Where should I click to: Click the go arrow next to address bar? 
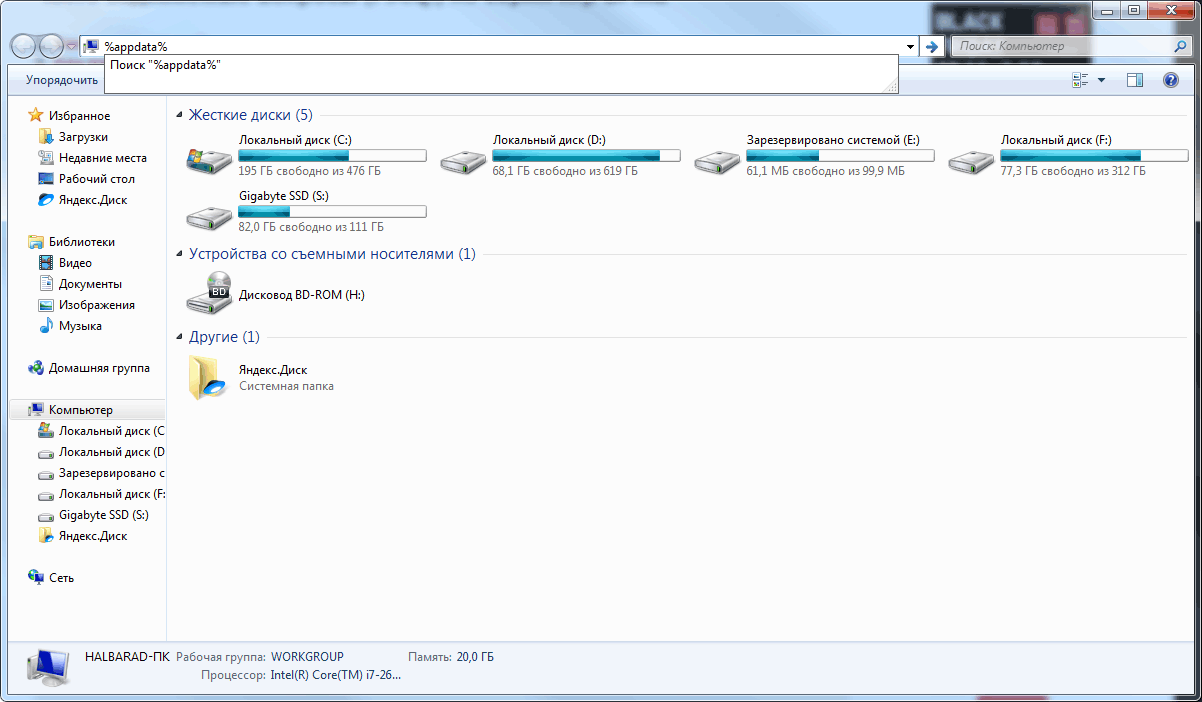pos(931,47)
